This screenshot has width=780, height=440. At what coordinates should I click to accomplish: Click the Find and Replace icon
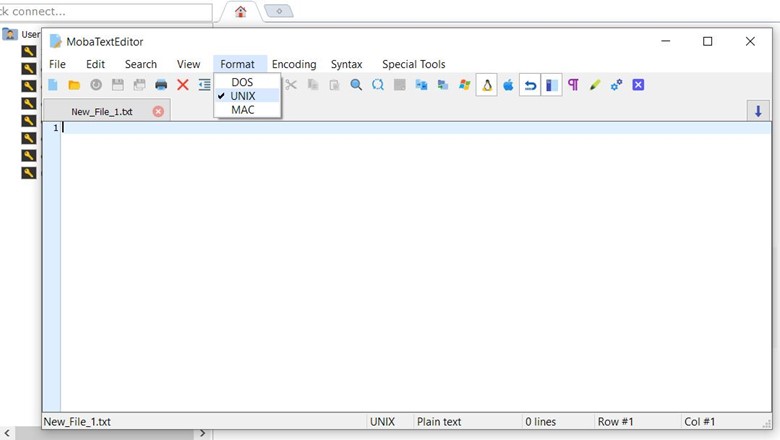[x=378, y=85]
